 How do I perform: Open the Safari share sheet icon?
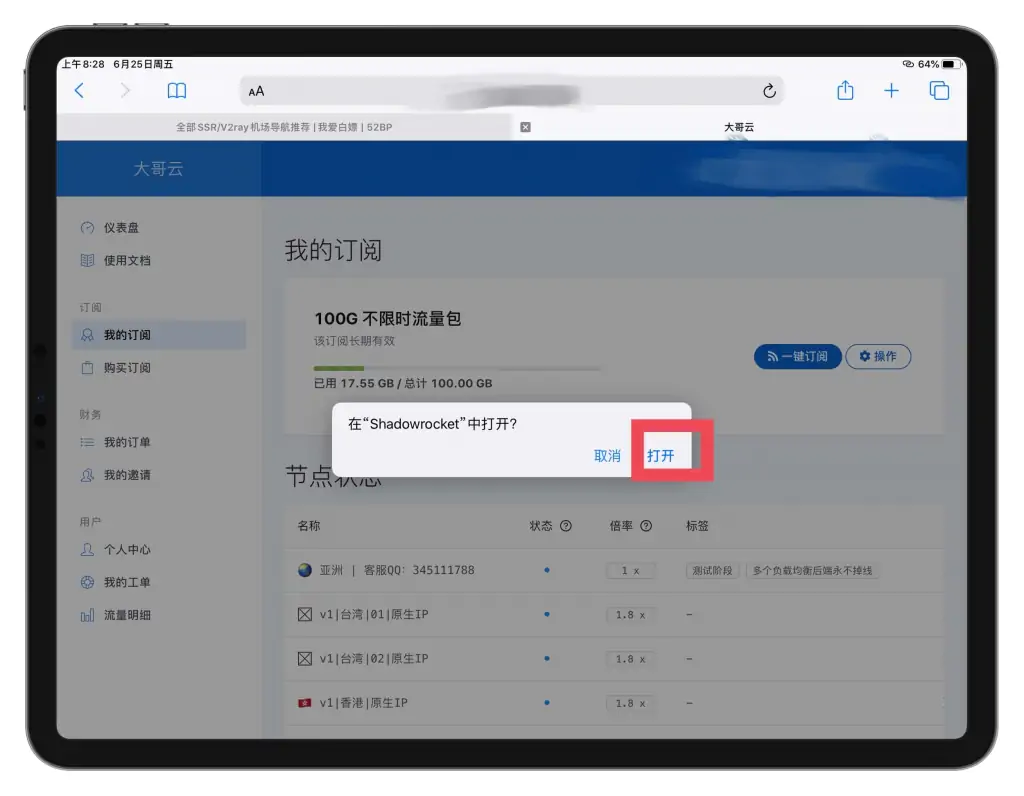coord(845,90)
